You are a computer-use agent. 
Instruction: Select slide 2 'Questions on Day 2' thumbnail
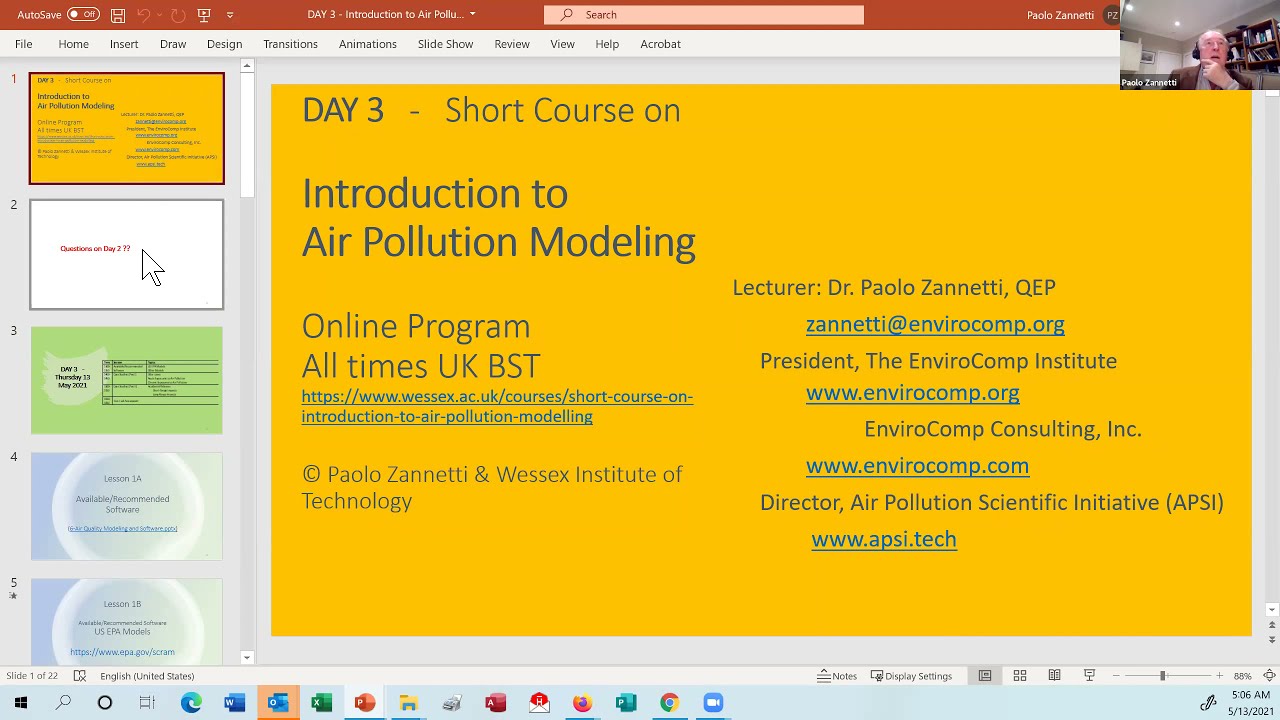[127, 254]
